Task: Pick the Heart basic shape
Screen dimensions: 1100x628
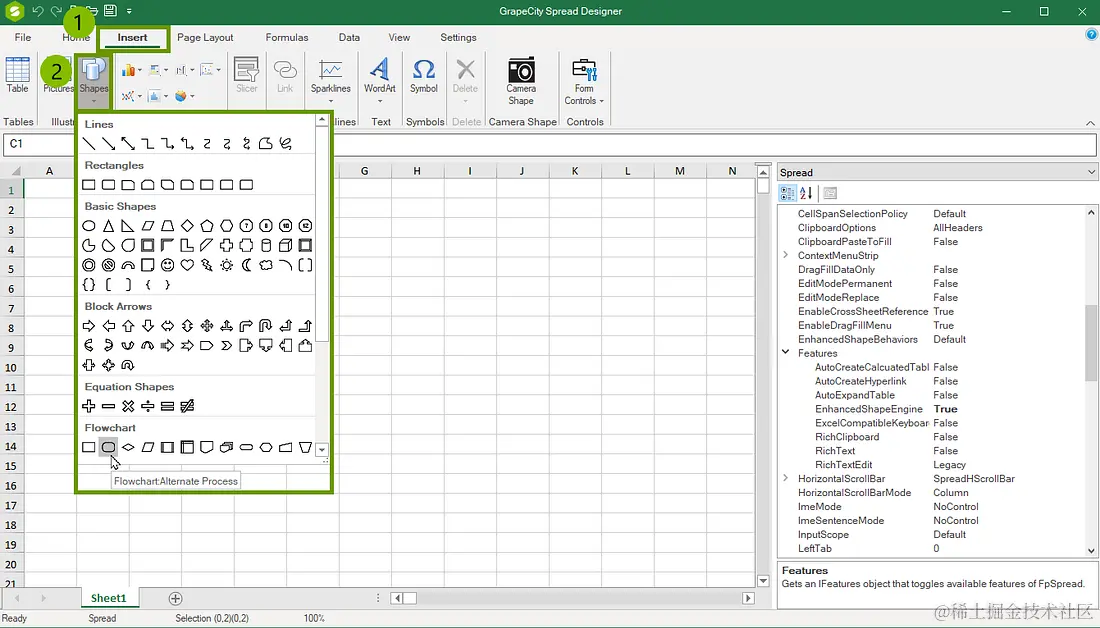Action: (x=187, y=265)
